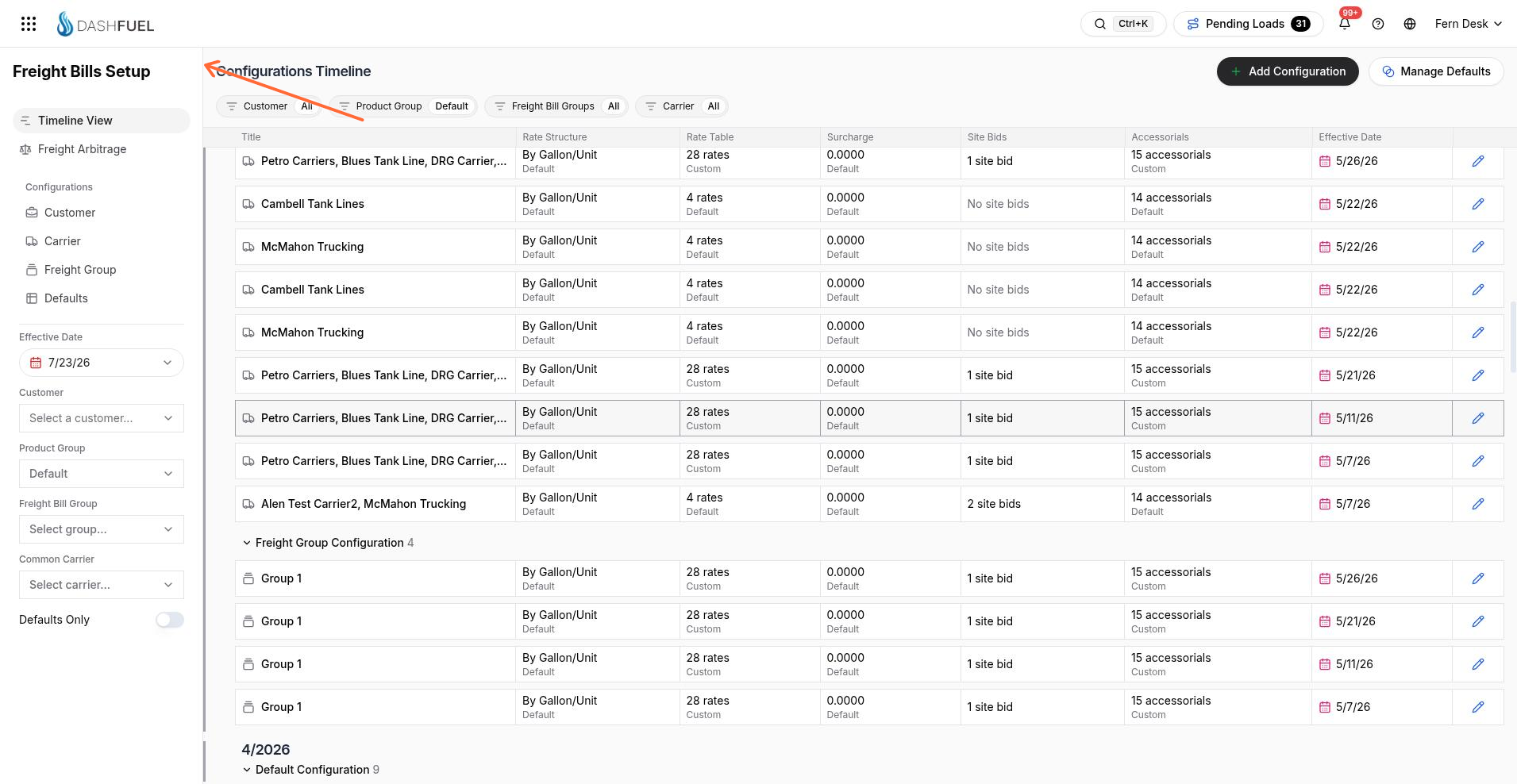Open the Select a customer dropdown
This screenshot has height=784, width=1517.
coord(102,418)
